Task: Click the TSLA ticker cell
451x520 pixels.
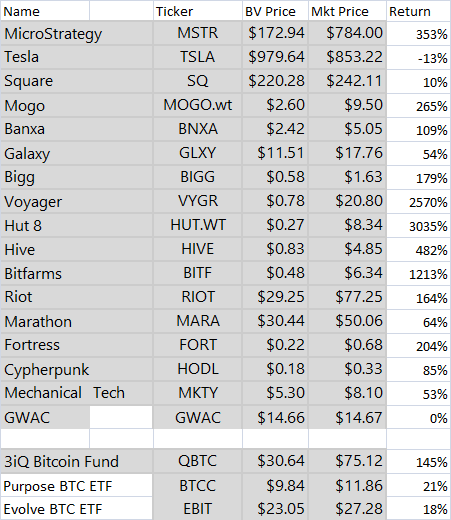Action: [198, 57]
